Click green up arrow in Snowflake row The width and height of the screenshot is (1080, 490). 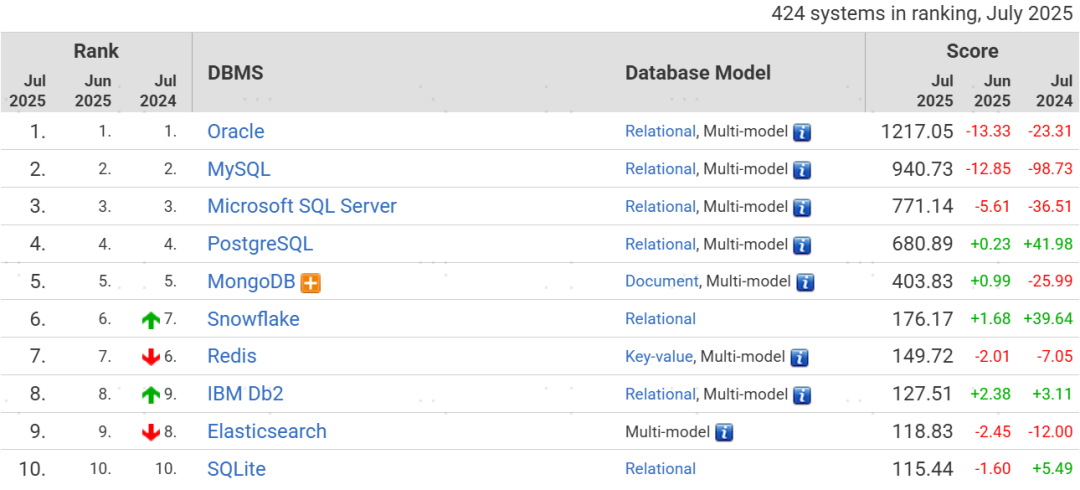coord(151,320)
